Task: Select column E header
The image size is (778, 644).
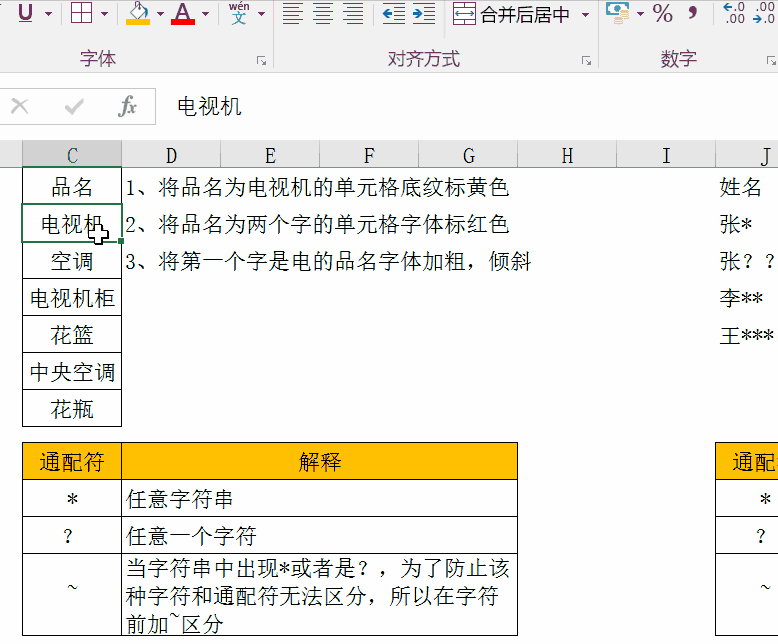Action: click(270, 155)
